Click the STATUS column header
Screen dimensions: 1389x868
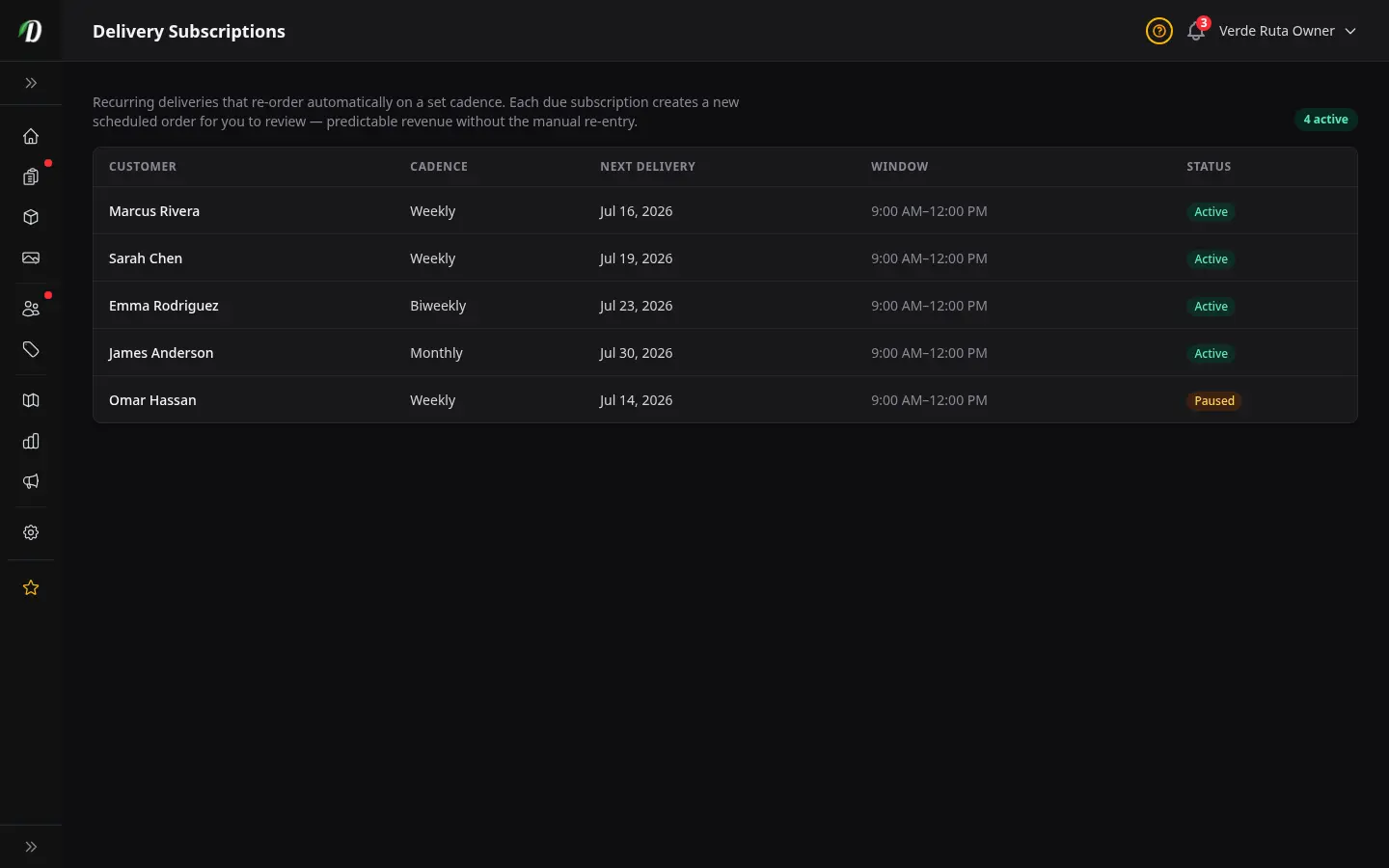coord(1209,167)
